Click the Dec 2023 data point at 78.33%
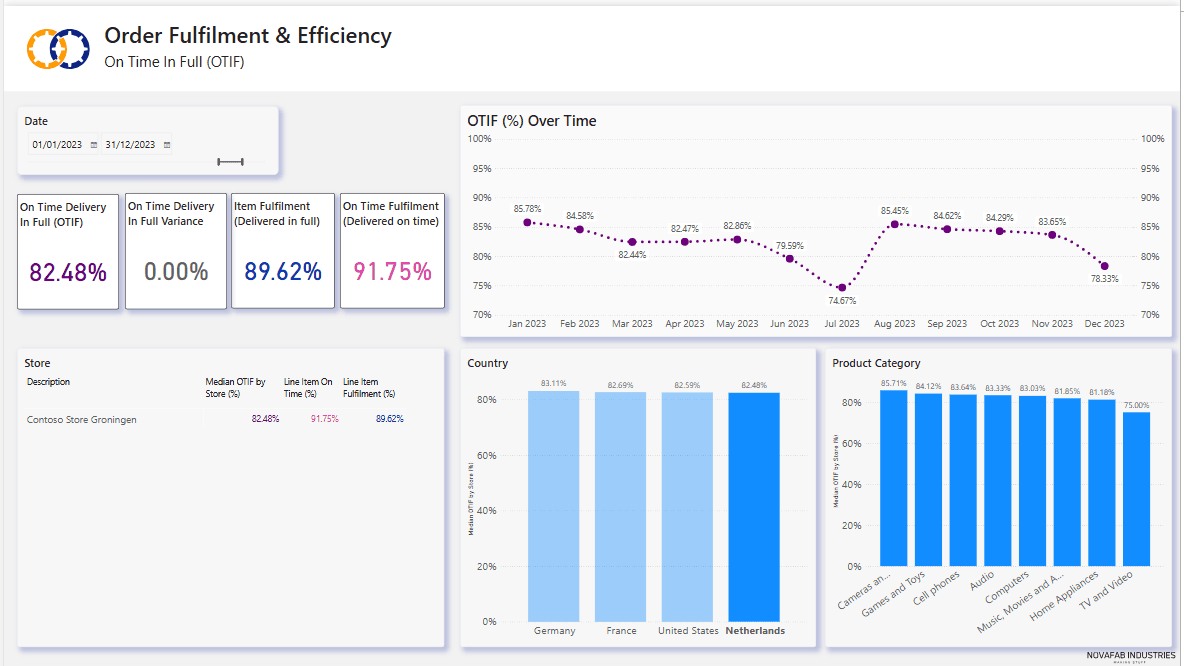The height and width of the screenshot is (666, 1184). tap(1104, 266)
